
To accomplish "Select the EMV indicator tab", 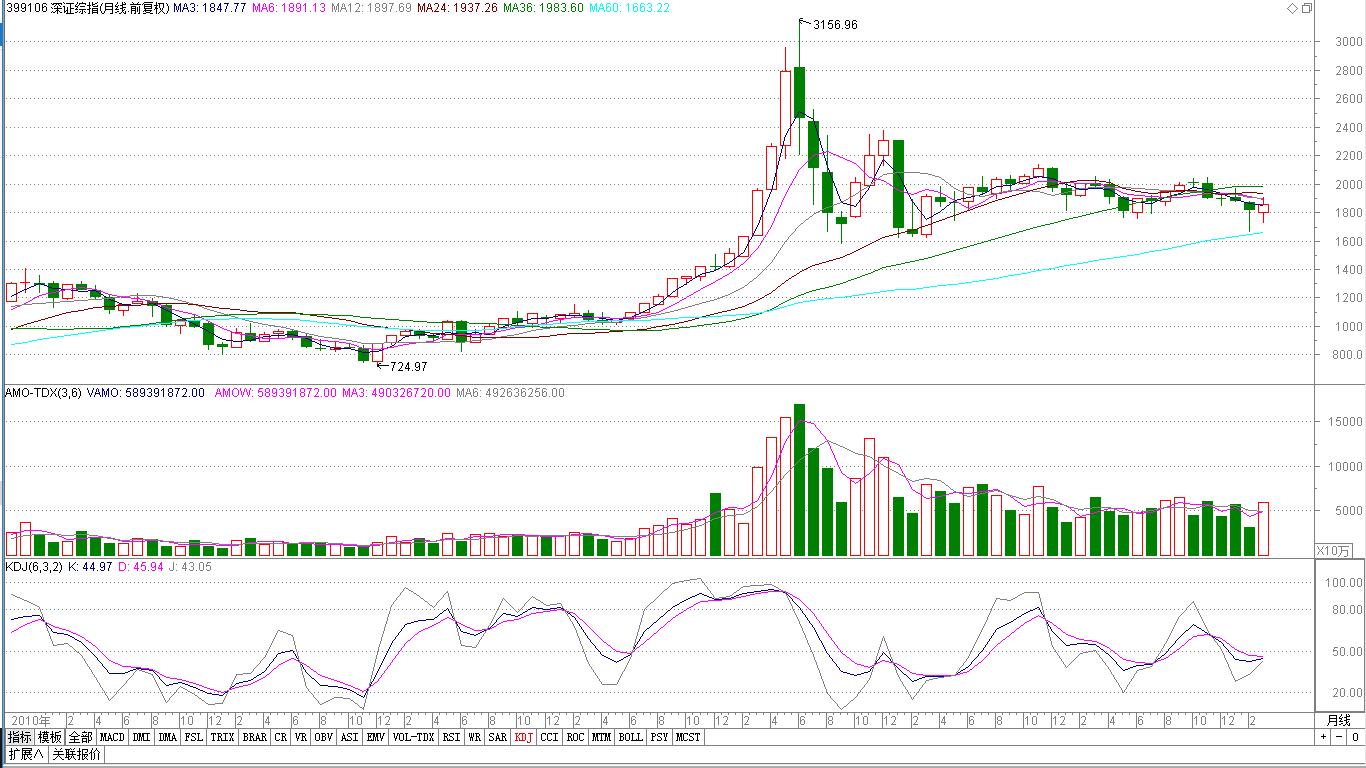I will [x=375, y=737].
